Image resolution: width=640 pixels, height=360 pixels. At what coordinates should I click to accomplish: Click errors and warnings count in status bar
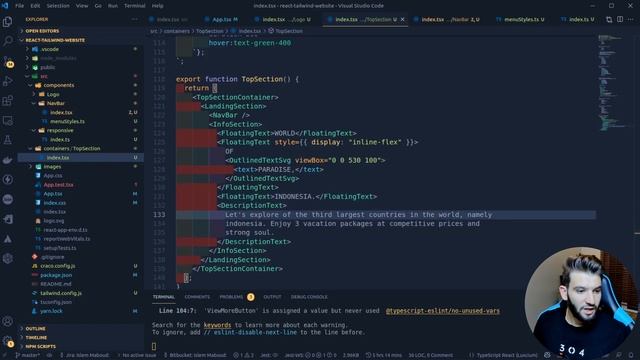(x=243, y=355)
